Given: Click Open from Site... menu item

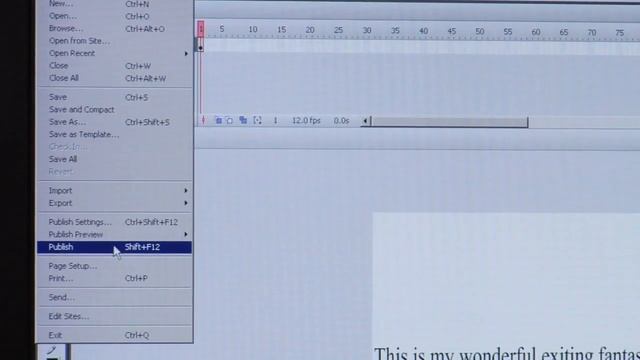Looking at the screenshot, I should tap(113, 41).
